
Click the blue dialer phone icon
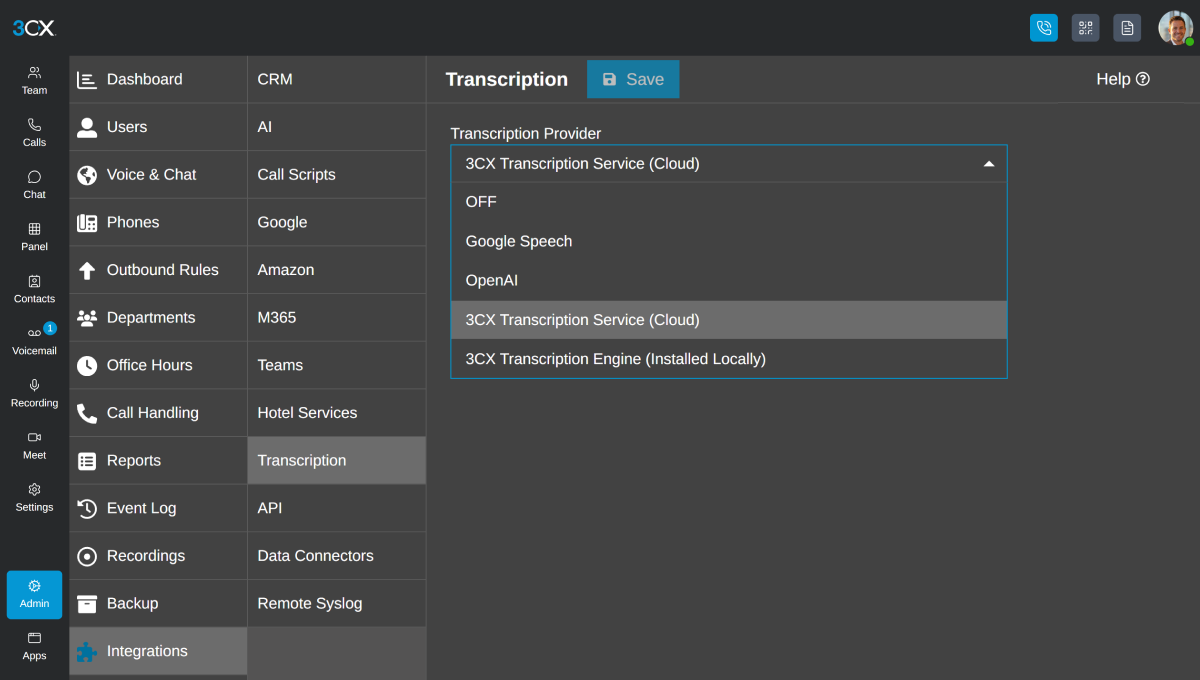coord(1044,28)
